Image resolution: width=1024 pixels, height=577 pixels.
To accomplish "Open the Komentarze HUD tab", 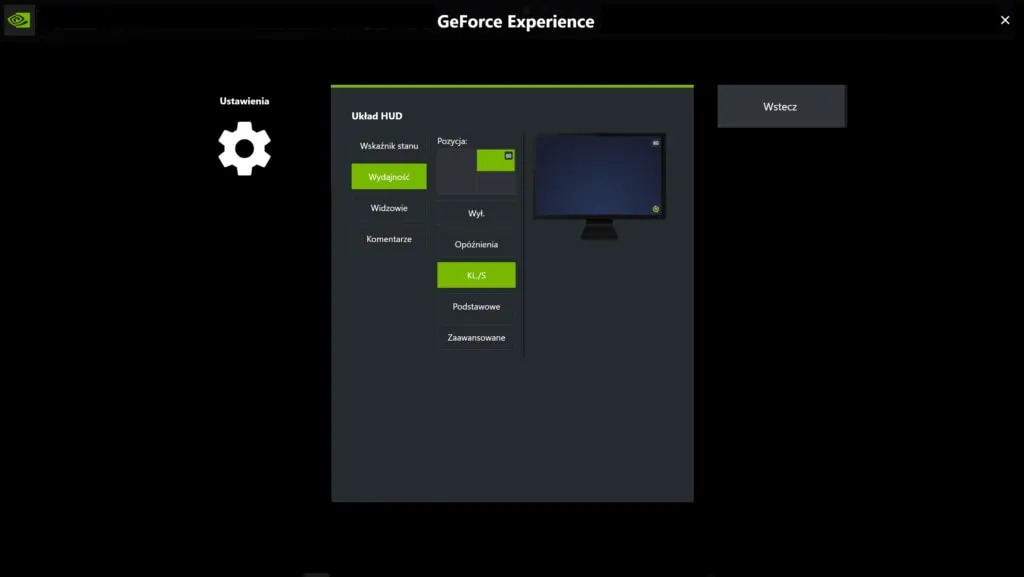I will click(x=389, y=239).
